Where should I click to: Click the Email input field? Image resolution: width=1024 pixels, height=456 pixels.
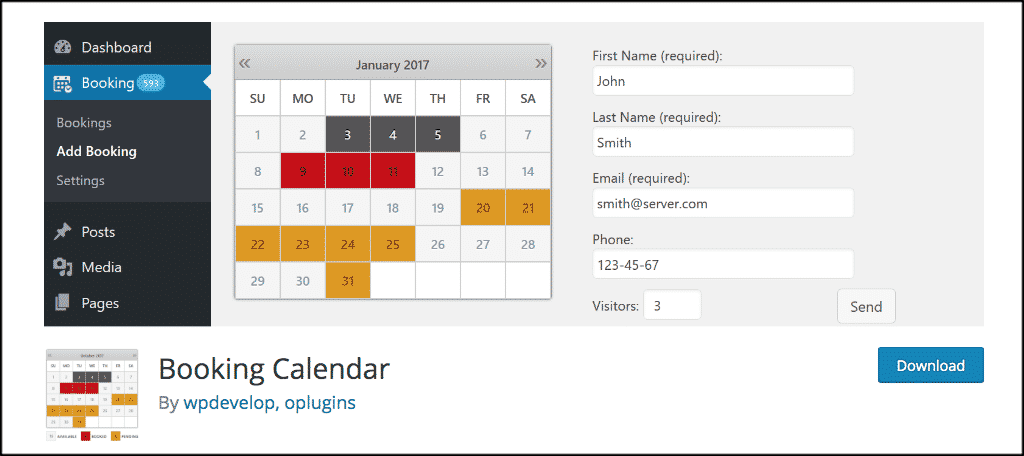722,203
